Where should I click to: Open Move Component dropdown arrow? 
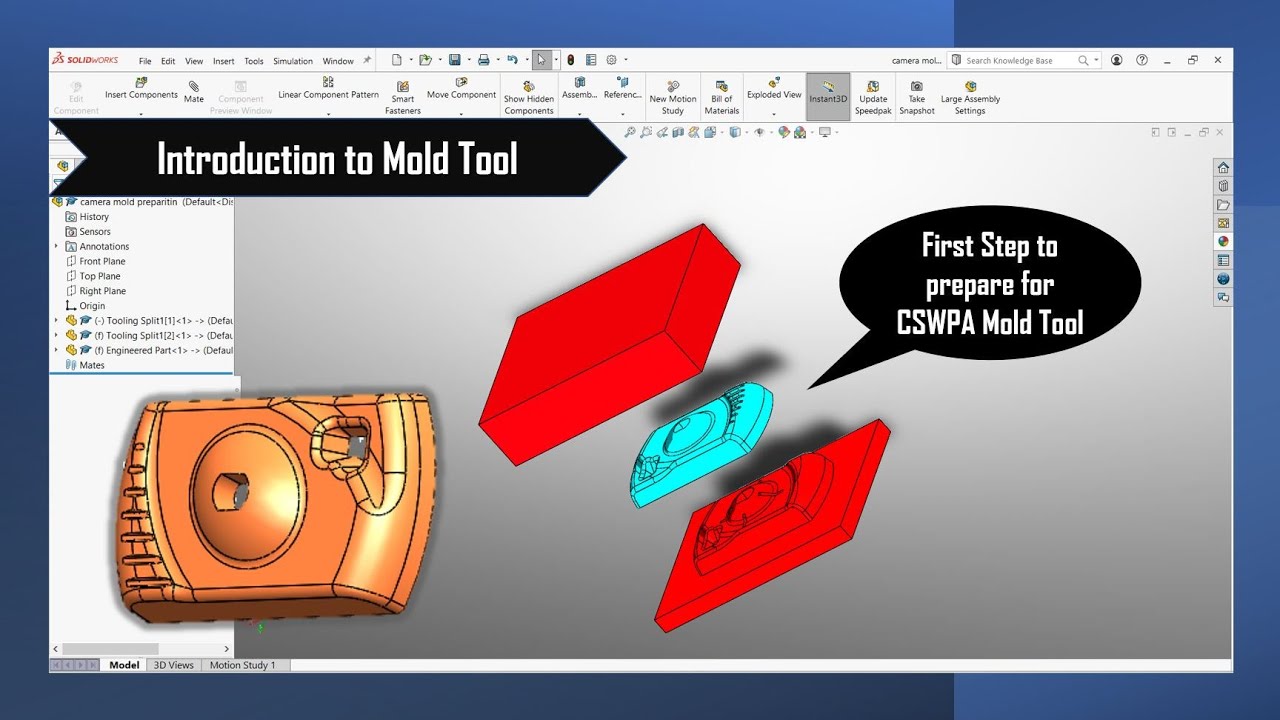461,114
